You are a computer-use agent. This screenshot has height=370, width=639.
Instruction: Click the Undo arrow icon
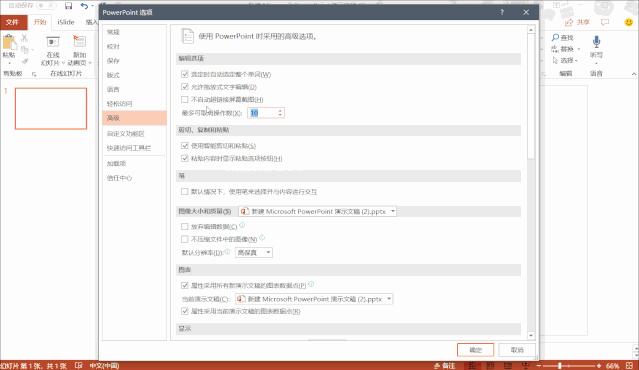pyautogui.click(x=84, y=6)
